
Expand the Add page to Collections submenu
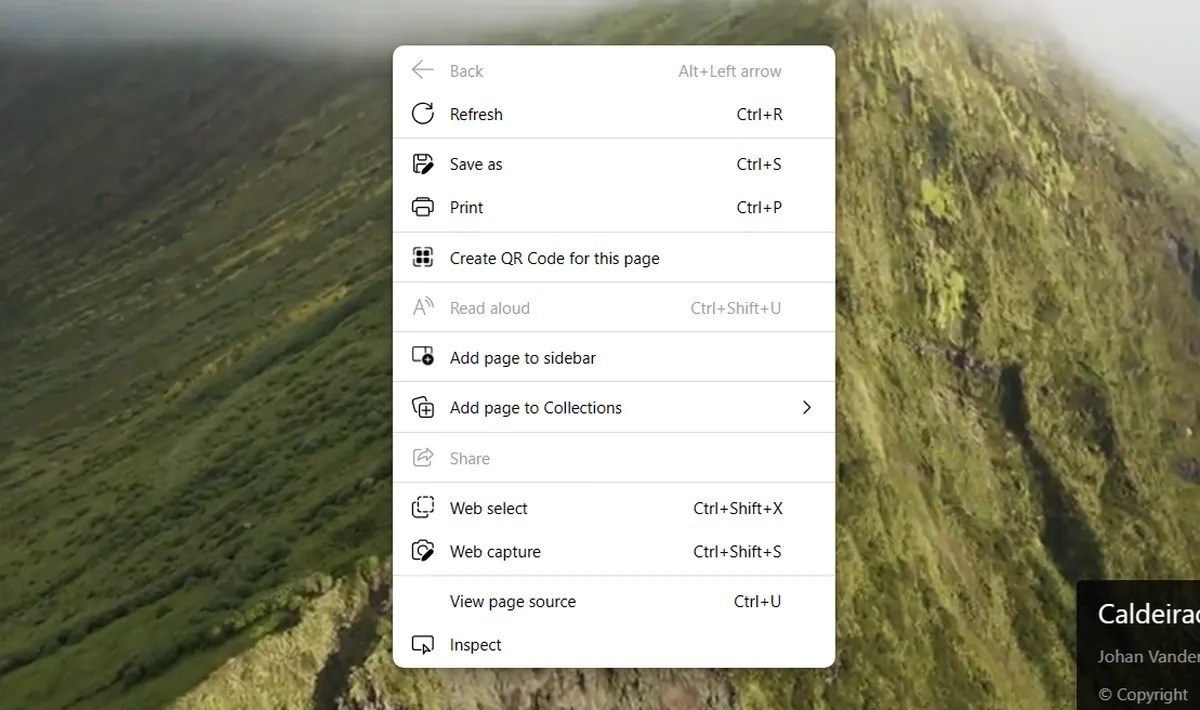(x=806, y=407)
